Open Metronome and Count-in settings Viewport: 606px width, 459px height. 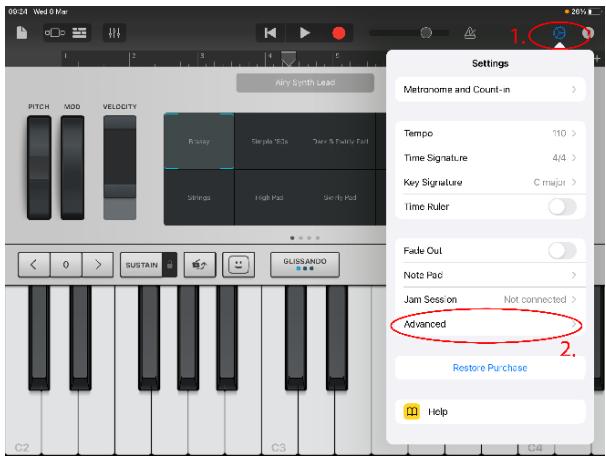[490, 90]
